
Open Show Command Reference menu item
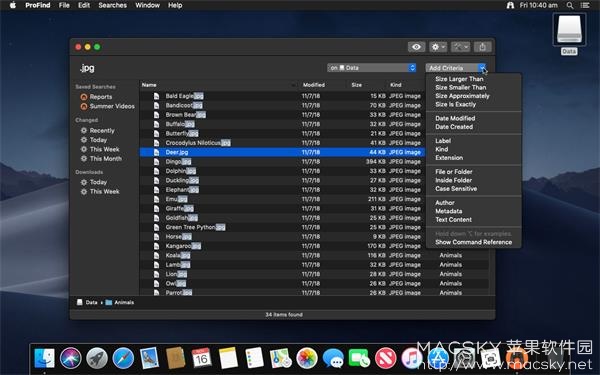[x=473, y=242]
